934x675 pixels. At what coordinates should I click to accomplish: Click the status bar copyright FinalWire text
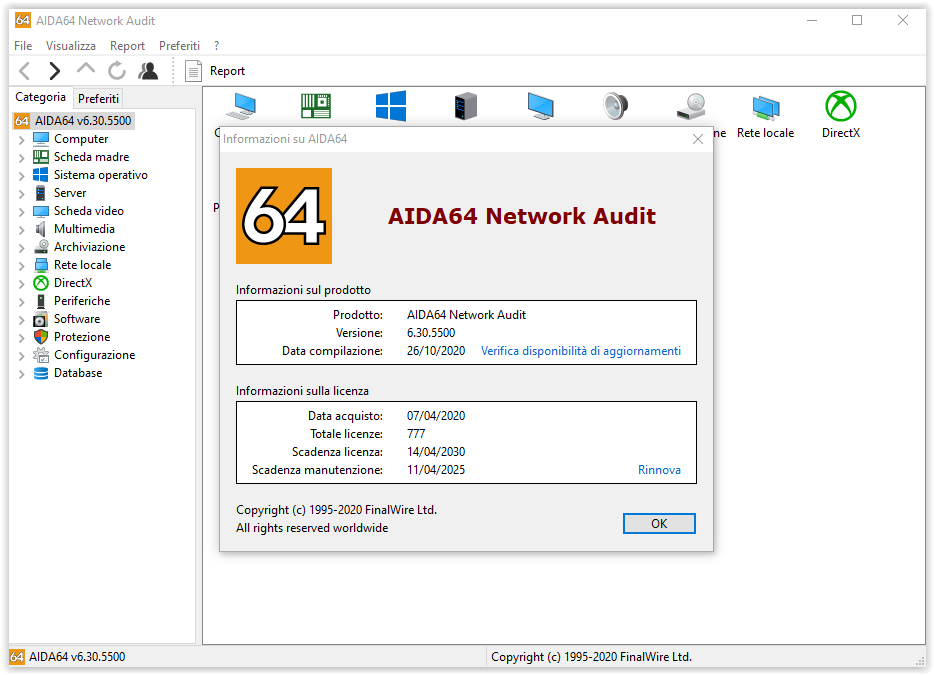[x=591, y=657]
